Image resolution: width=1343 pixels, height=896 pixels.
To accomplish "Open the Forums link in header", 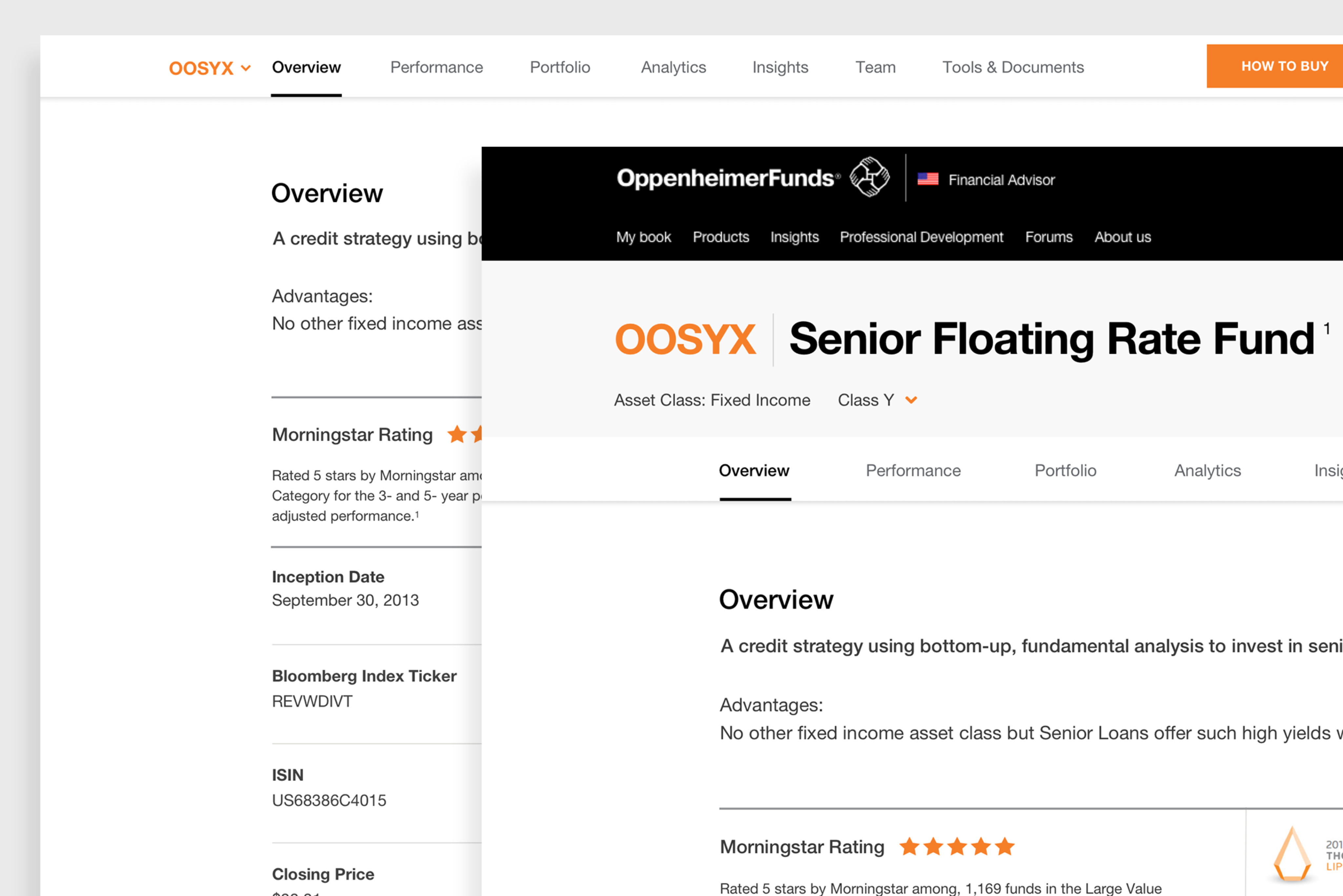I will 1049,237.
